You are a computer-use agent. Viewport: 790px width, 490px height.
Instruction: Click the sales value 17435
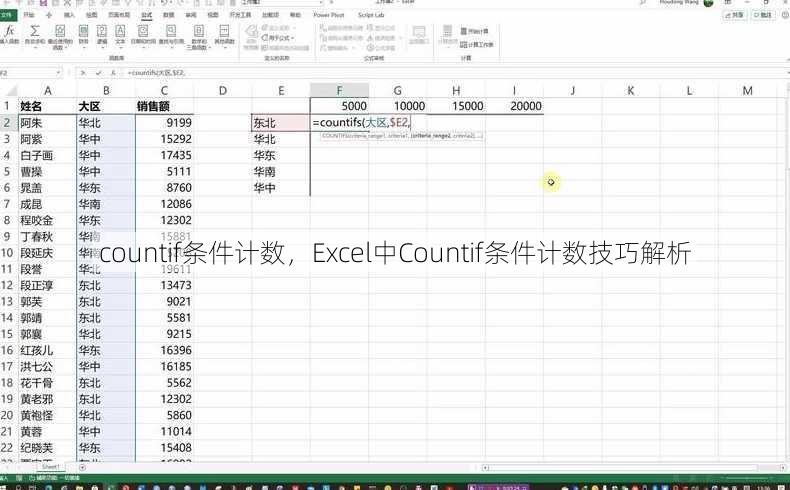tap(164, 155)
